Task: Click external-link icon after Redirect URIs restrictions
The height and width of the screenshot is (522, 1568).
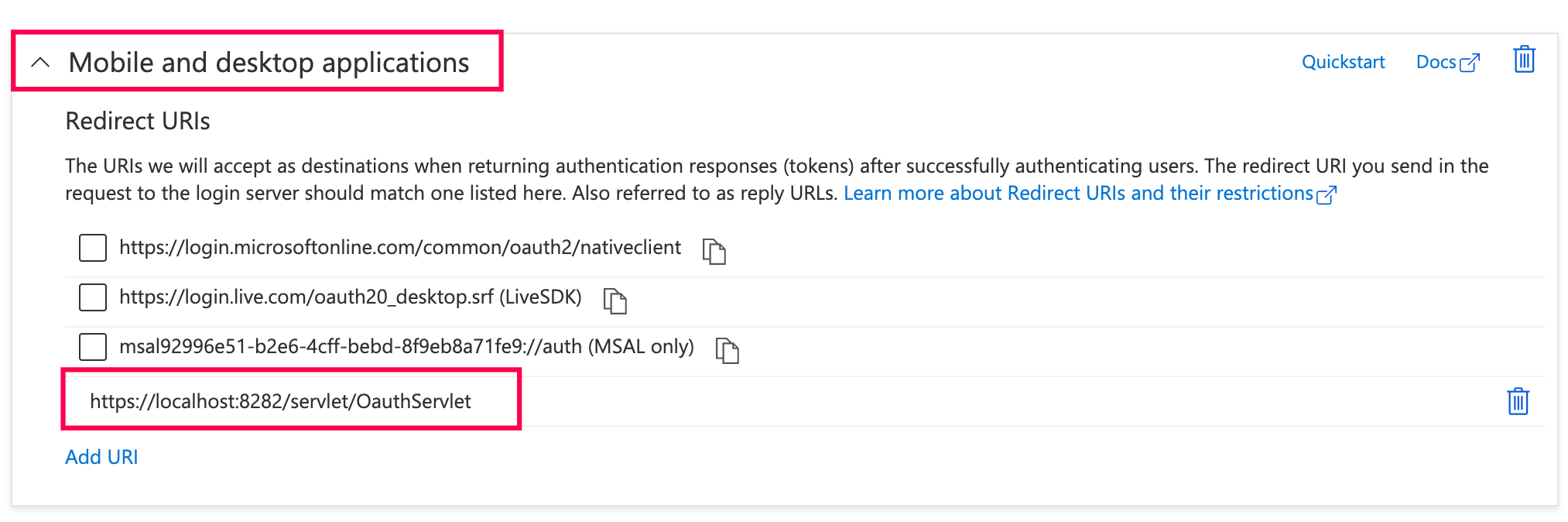Action: pyautogui.click(x=1327, y=194)
